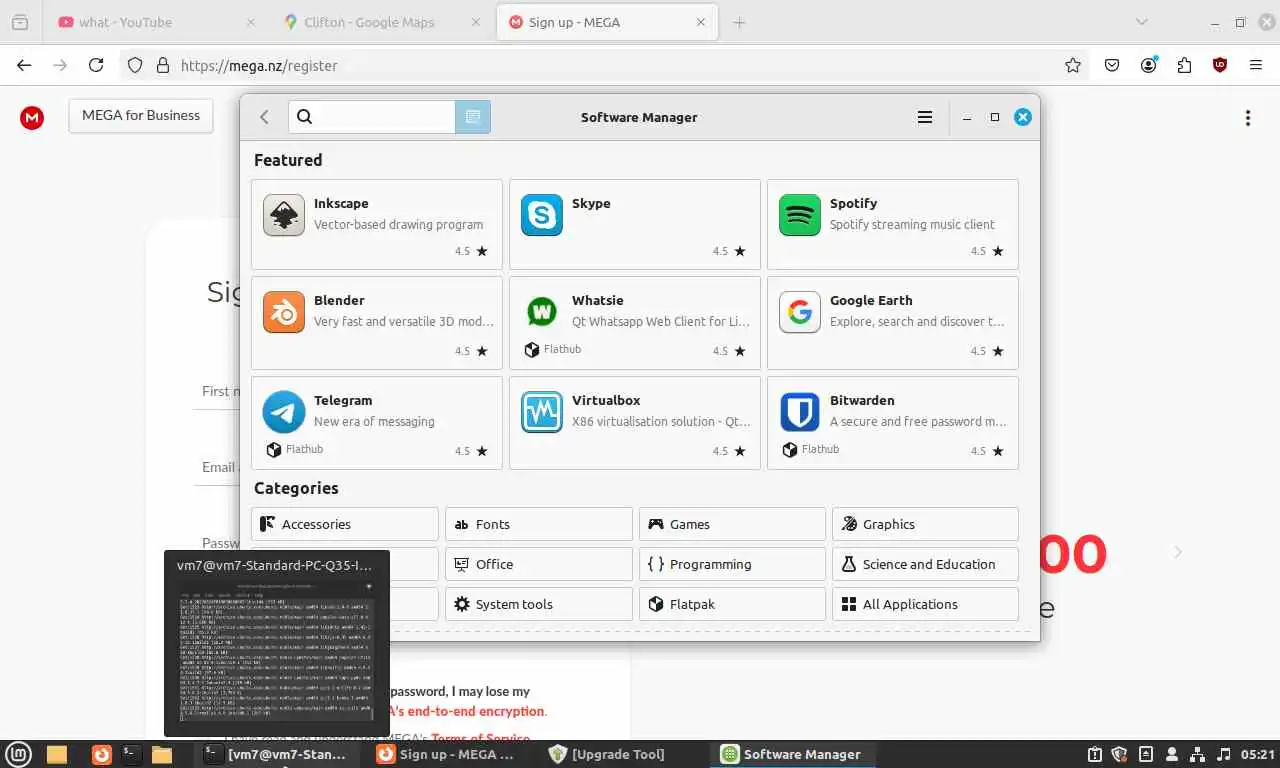Screen dimensions: 1280x768
Task: Open the Pocket save icon
Action: coord(1112,65)
